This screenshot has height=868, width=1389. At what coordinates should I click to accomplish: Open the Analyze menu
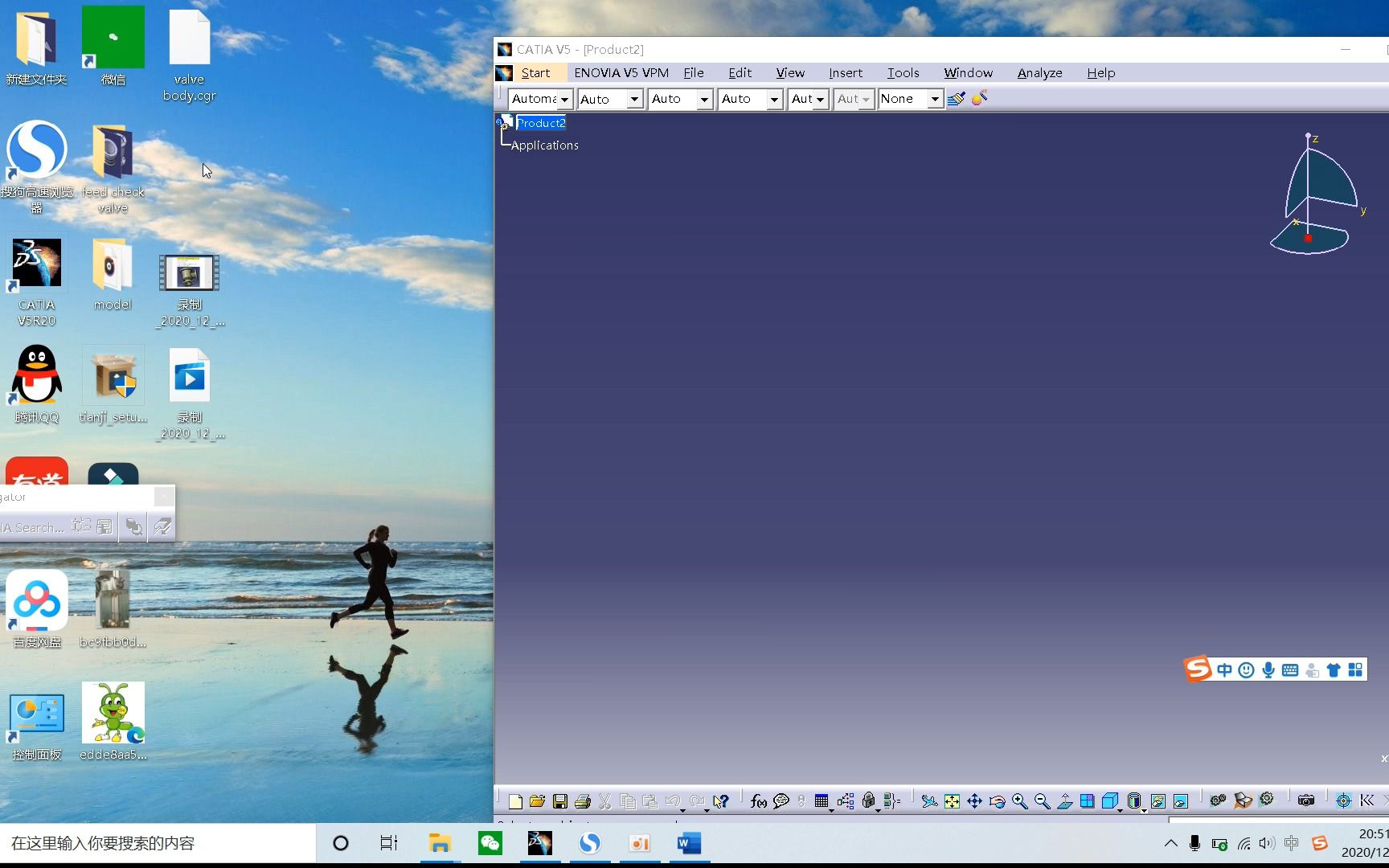click(x=1039, y=73)
